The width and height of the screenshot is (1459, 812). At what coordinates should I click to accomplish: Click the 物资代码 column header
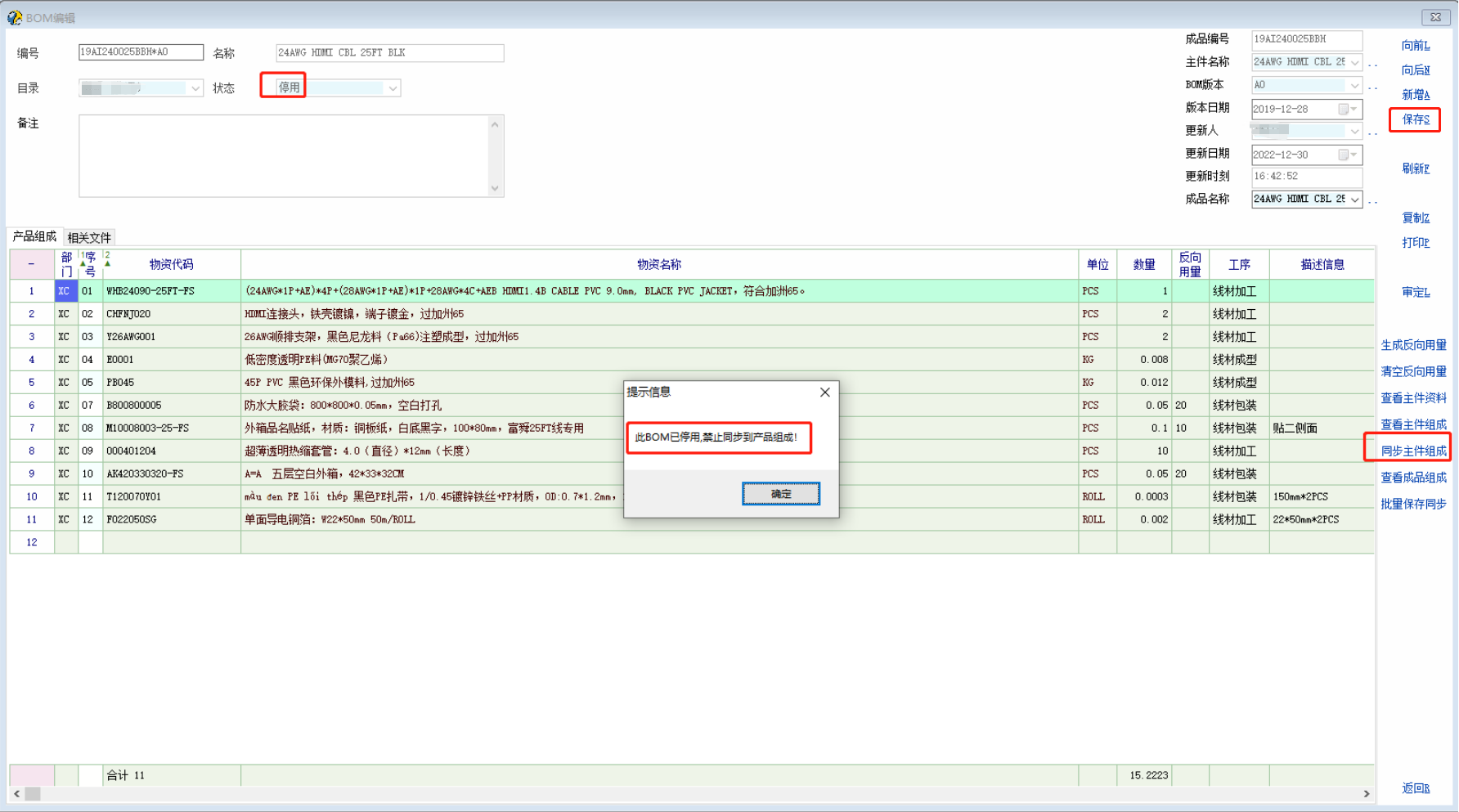pyautogui.click(x=171, y=264)
